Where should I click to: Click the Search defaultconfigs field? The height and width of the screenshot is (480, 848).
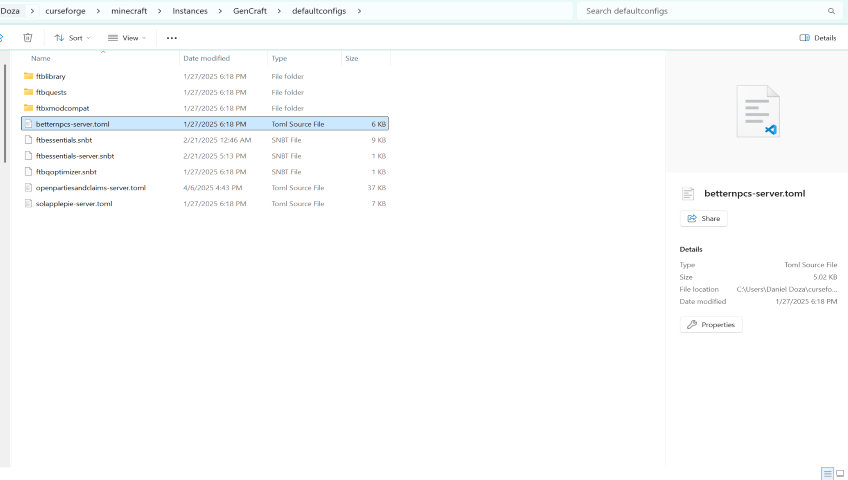point(700,11)
